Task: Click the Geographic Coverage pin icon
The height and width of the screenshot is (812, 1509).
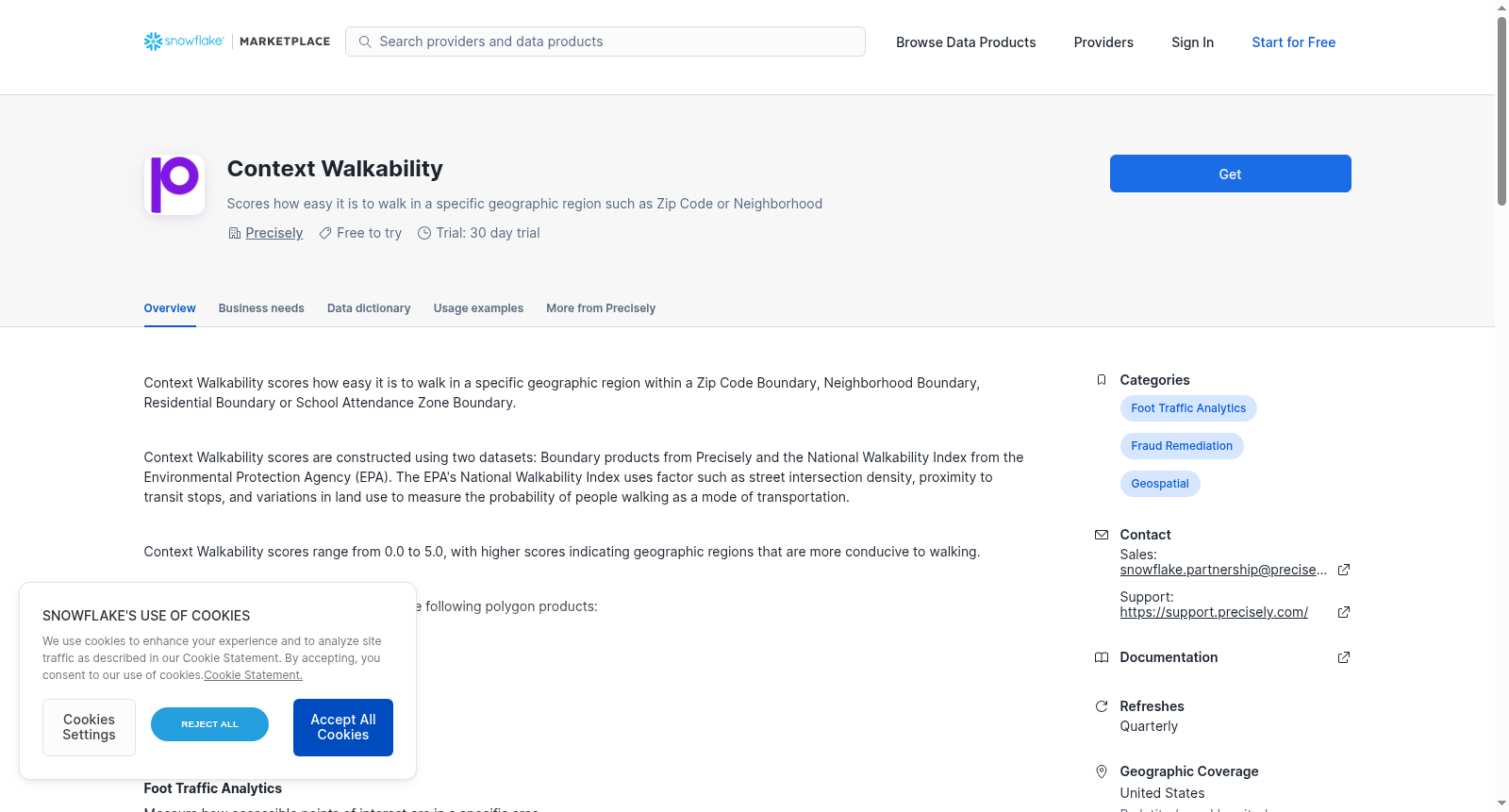Action: click(1101, 771)
